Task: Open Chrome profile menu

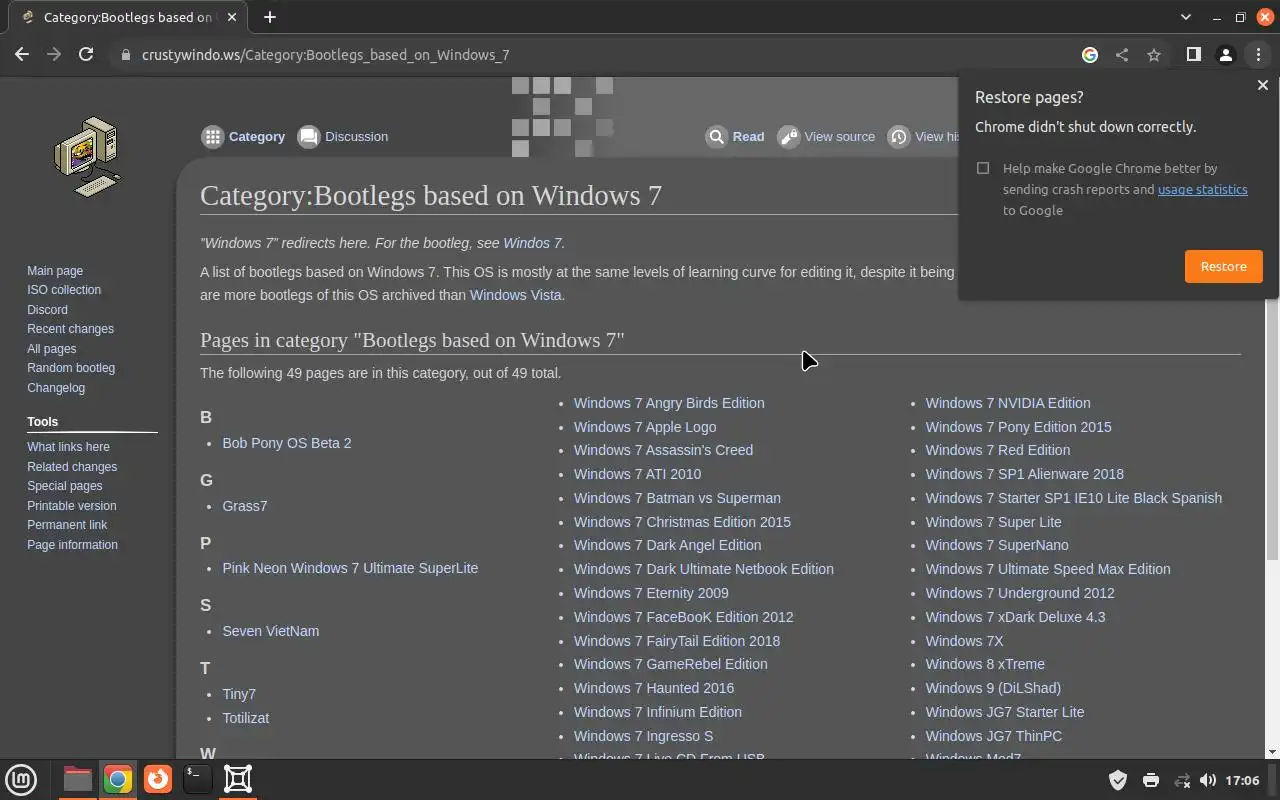Action: click(1225, 55)
